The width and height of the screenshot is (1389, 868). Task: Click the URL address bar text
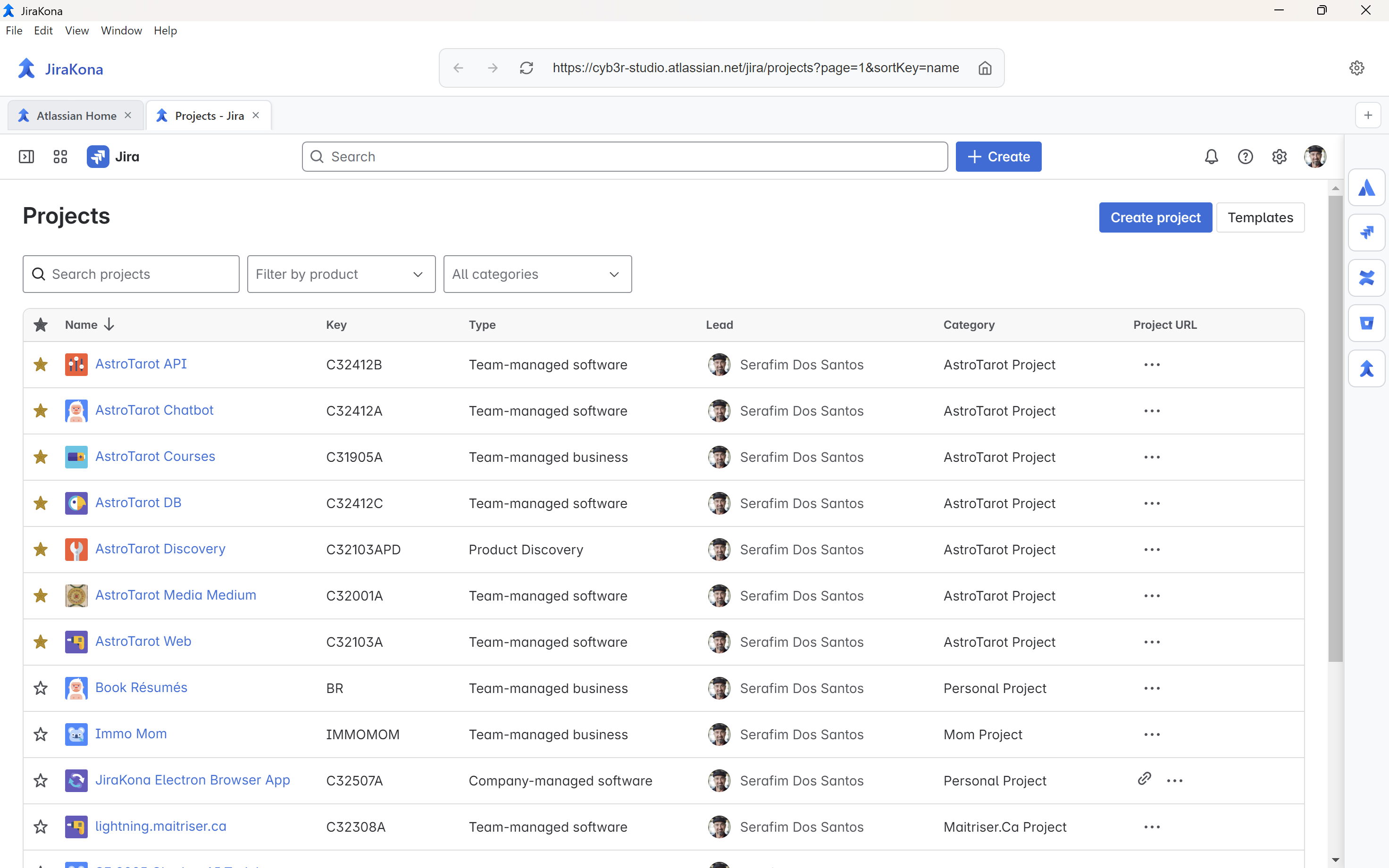(755, 68)
